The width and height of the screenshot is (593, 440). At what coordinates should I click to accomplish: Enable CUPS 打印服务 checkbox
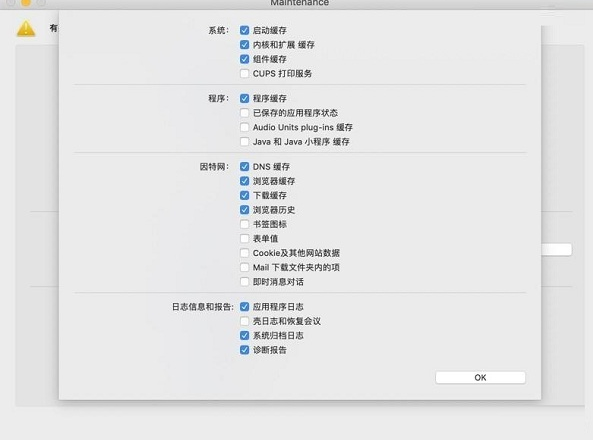click(x=244, y=73)
